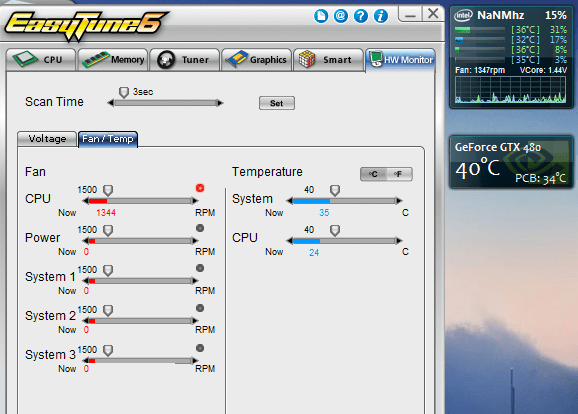Toggle the CPU fan red alert indicator

[x=200, y=188]
